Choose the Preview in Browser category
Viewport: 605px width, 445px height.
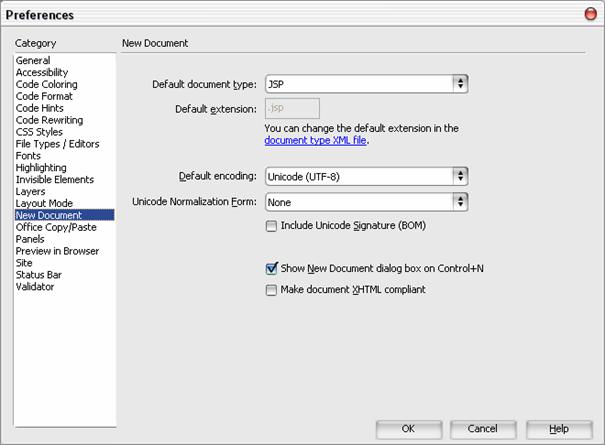(57, 251)
